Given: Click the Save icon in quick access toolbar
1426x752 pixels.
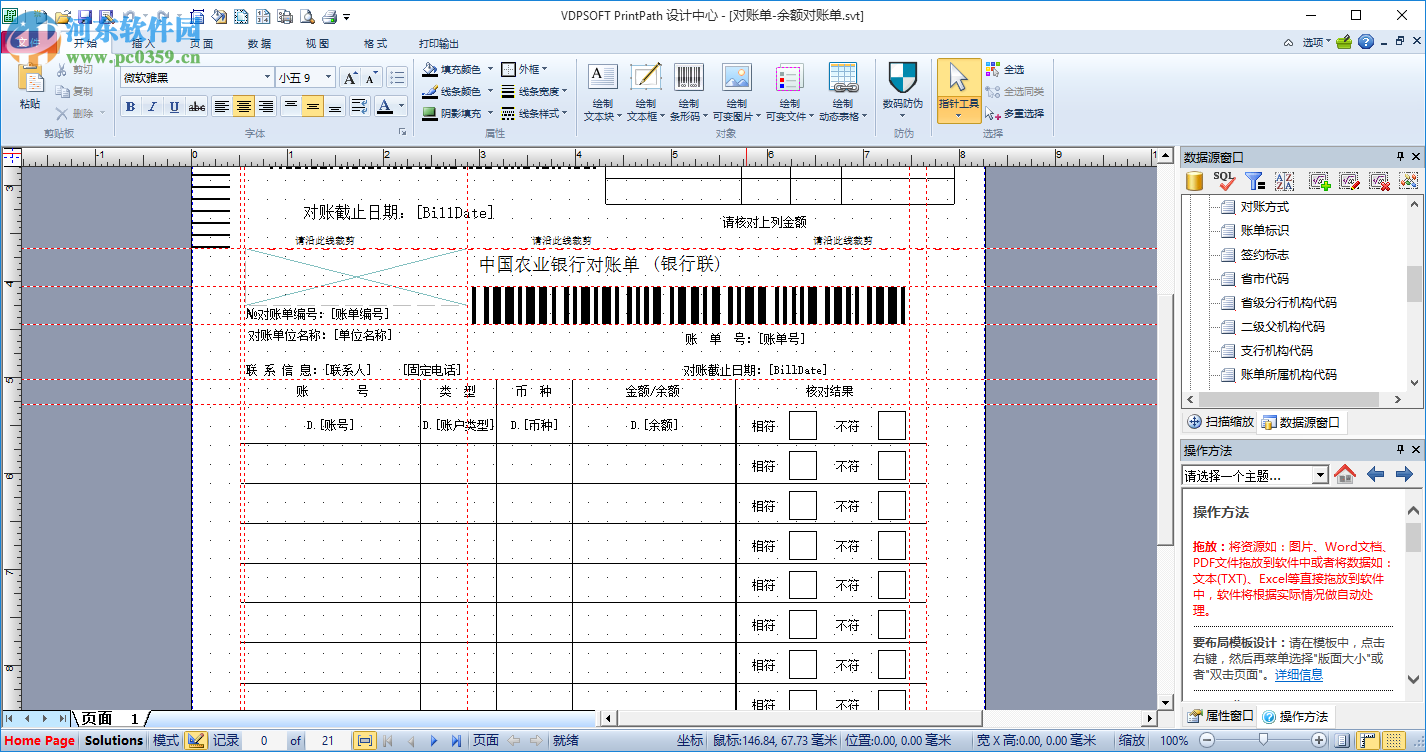Looking at the screenshot, I should pyautogui.click(x=84, y=16).
